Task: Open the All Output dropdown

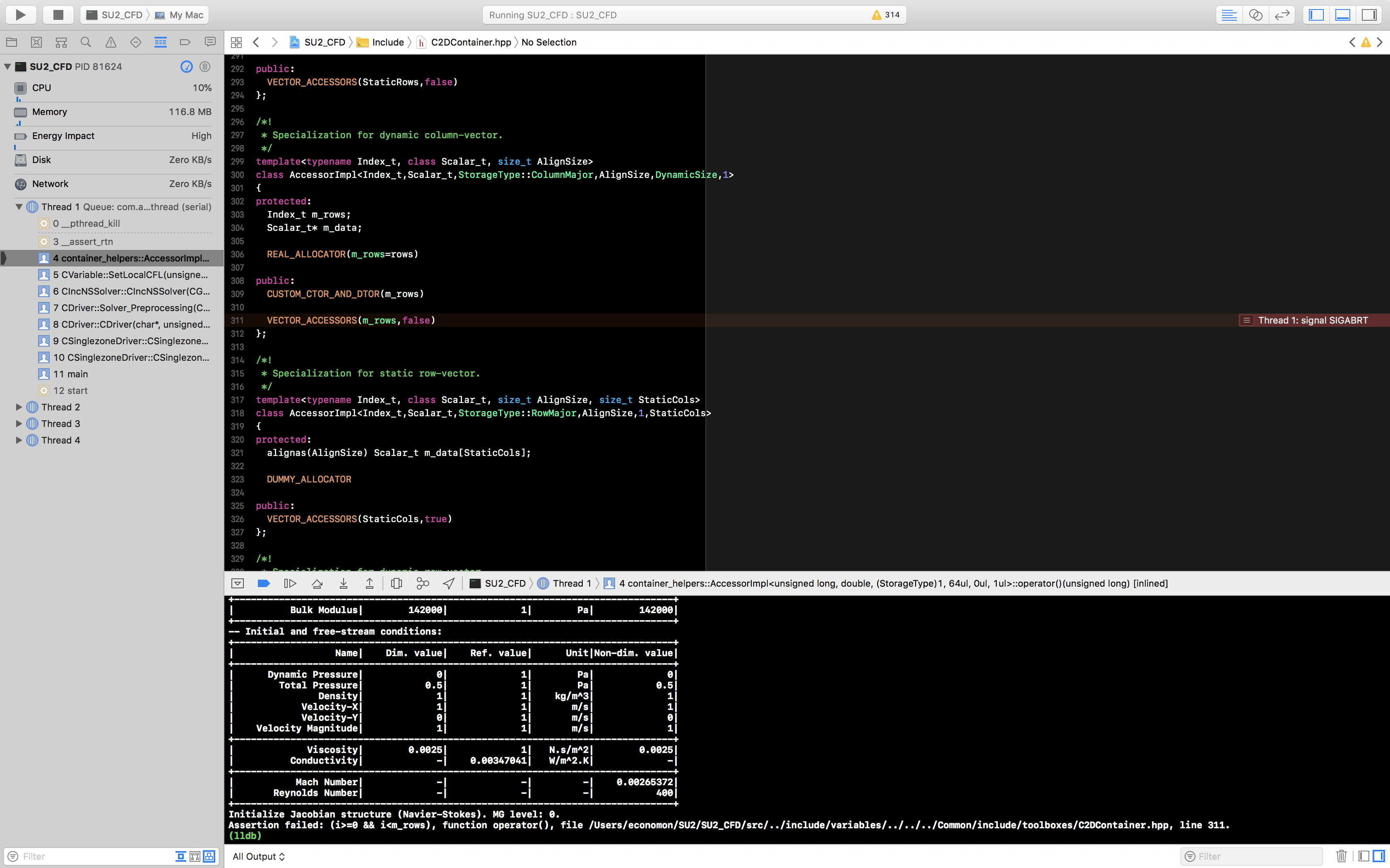Action: tap(258, 856)
